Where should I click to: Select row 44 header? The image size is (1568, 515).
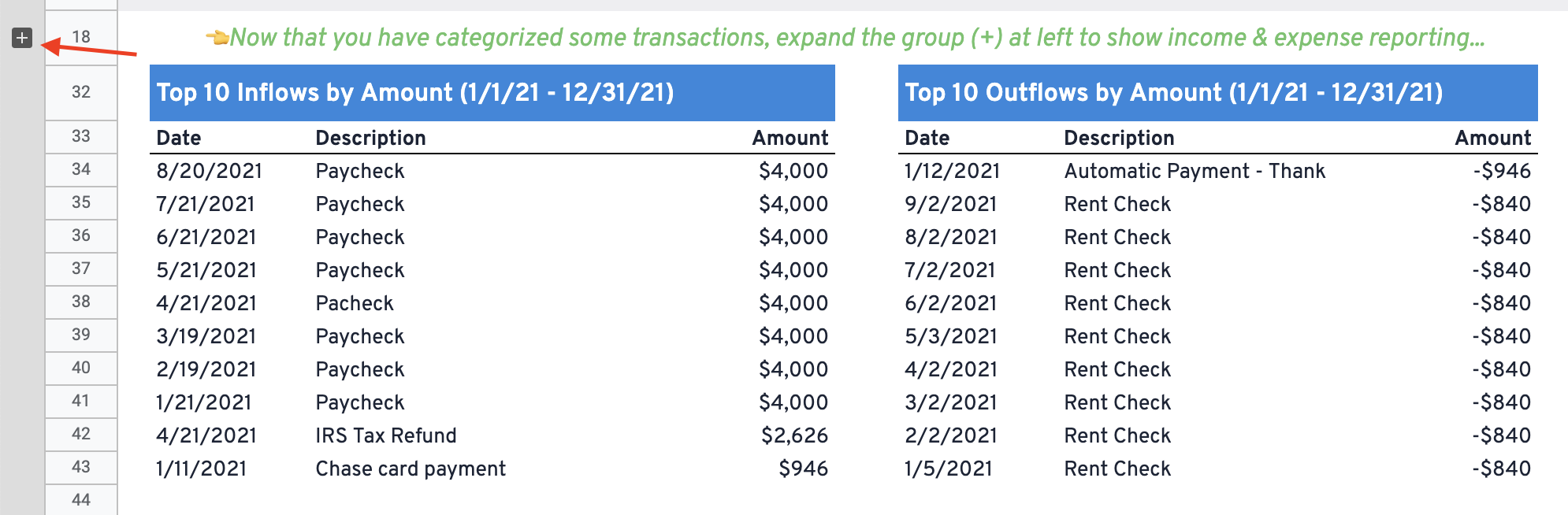81,500
